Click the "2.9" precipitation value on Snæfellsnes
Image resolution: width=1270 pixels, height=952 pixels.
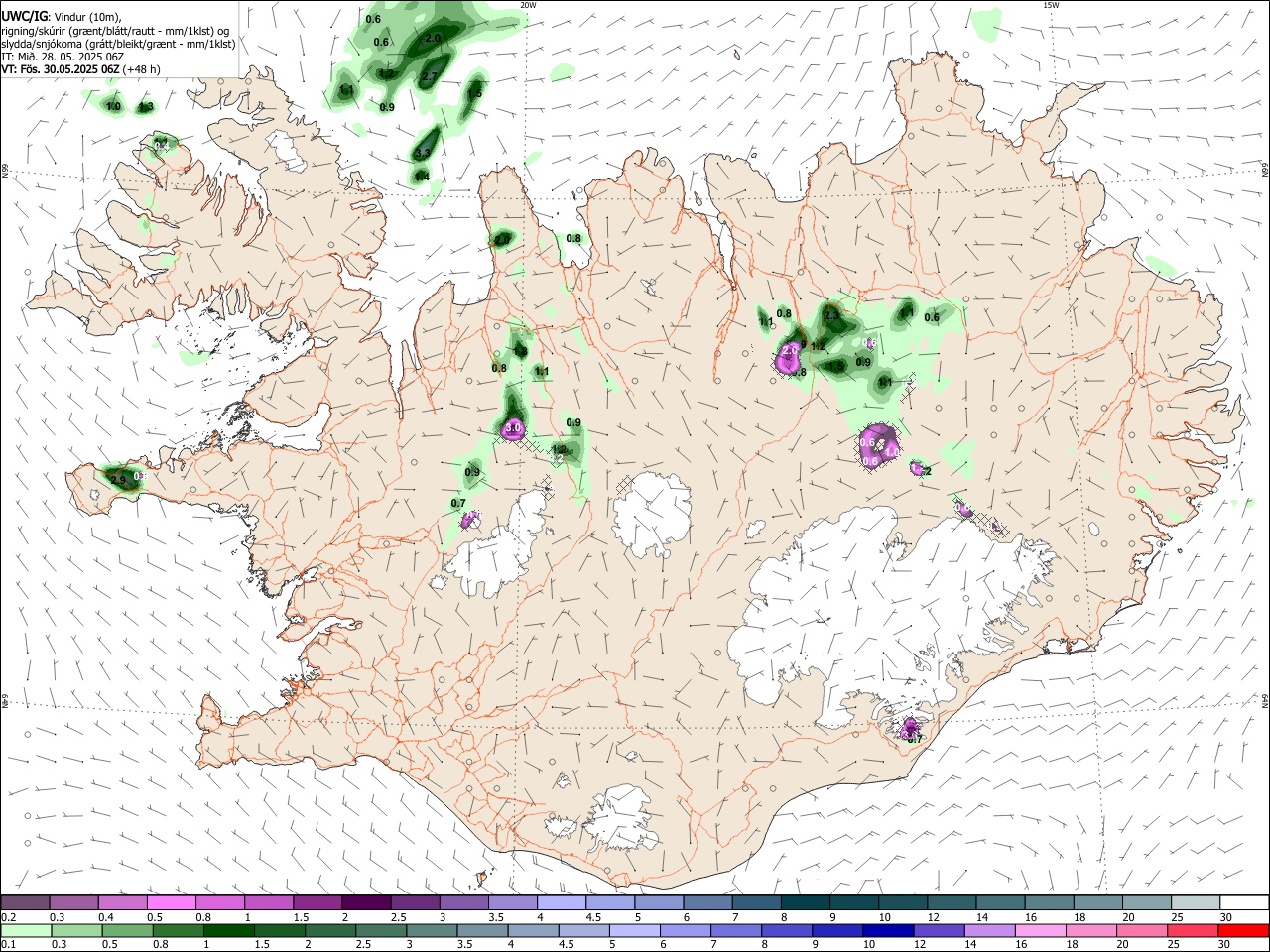click(118, 480)
